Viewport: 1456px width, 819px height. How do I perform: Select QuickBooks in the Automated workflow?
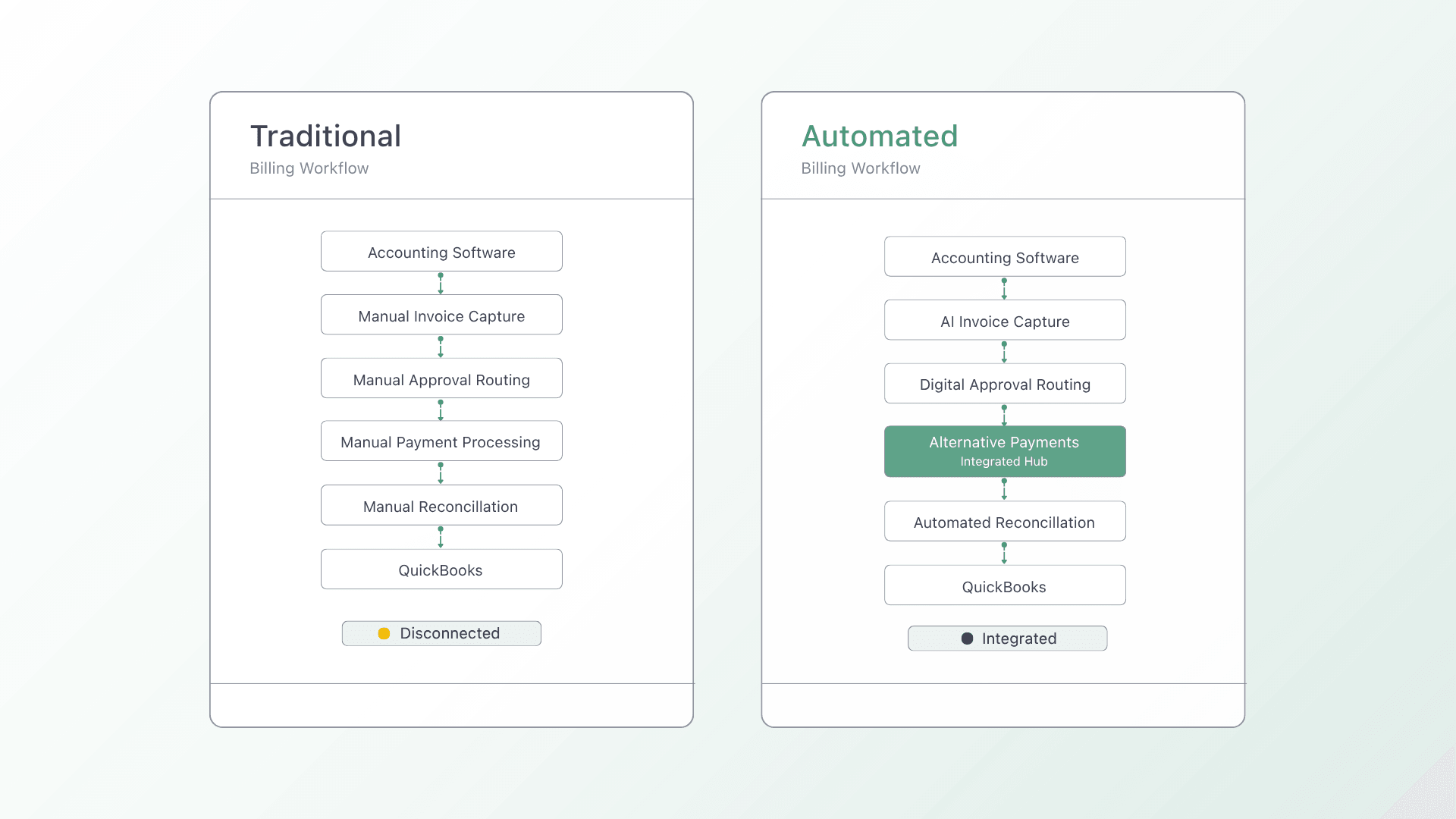[x=1005, y=586]
